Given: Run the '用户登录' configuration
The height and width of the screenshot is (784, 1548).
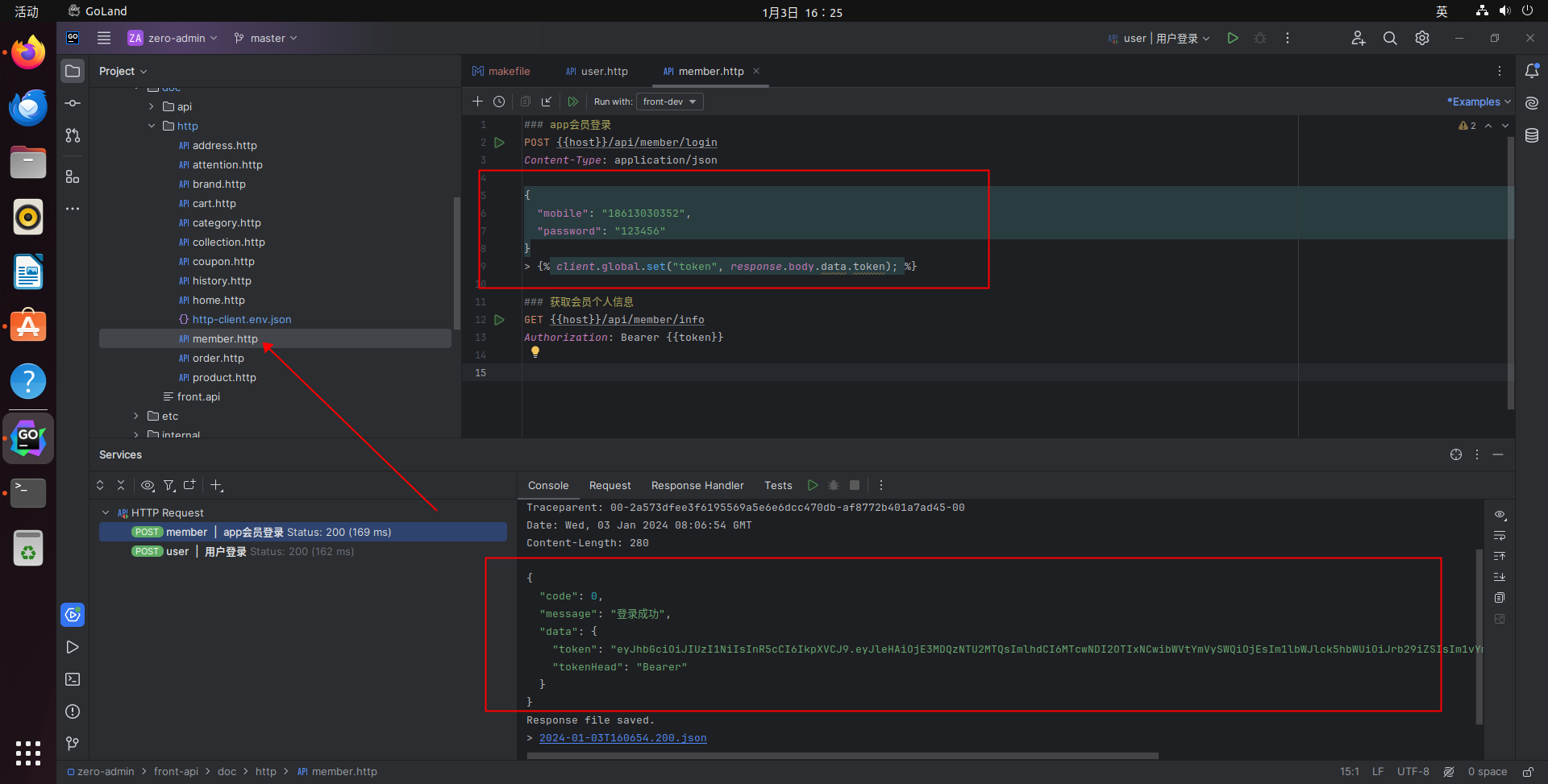Looking at the screenshot, I should coord(1233,38).
